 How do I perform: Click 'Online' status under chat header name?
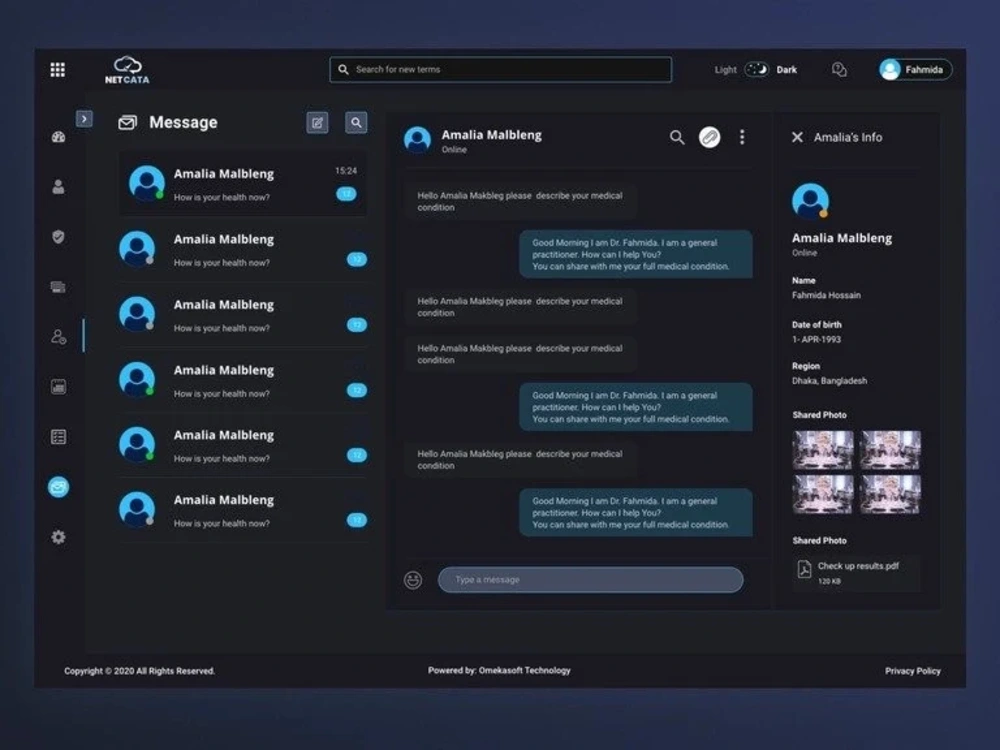454,150
